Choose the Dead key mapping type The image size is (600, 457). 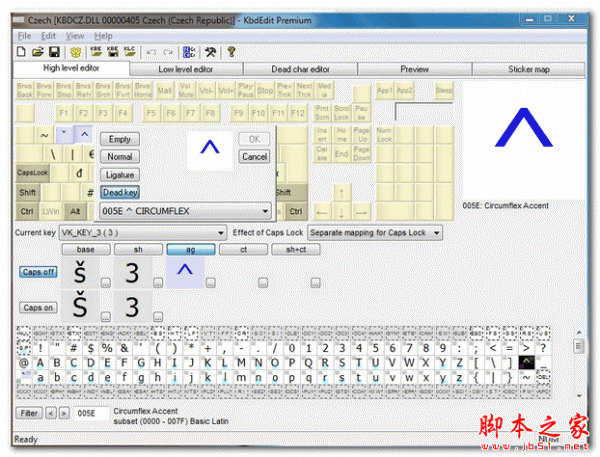point(120,192)
